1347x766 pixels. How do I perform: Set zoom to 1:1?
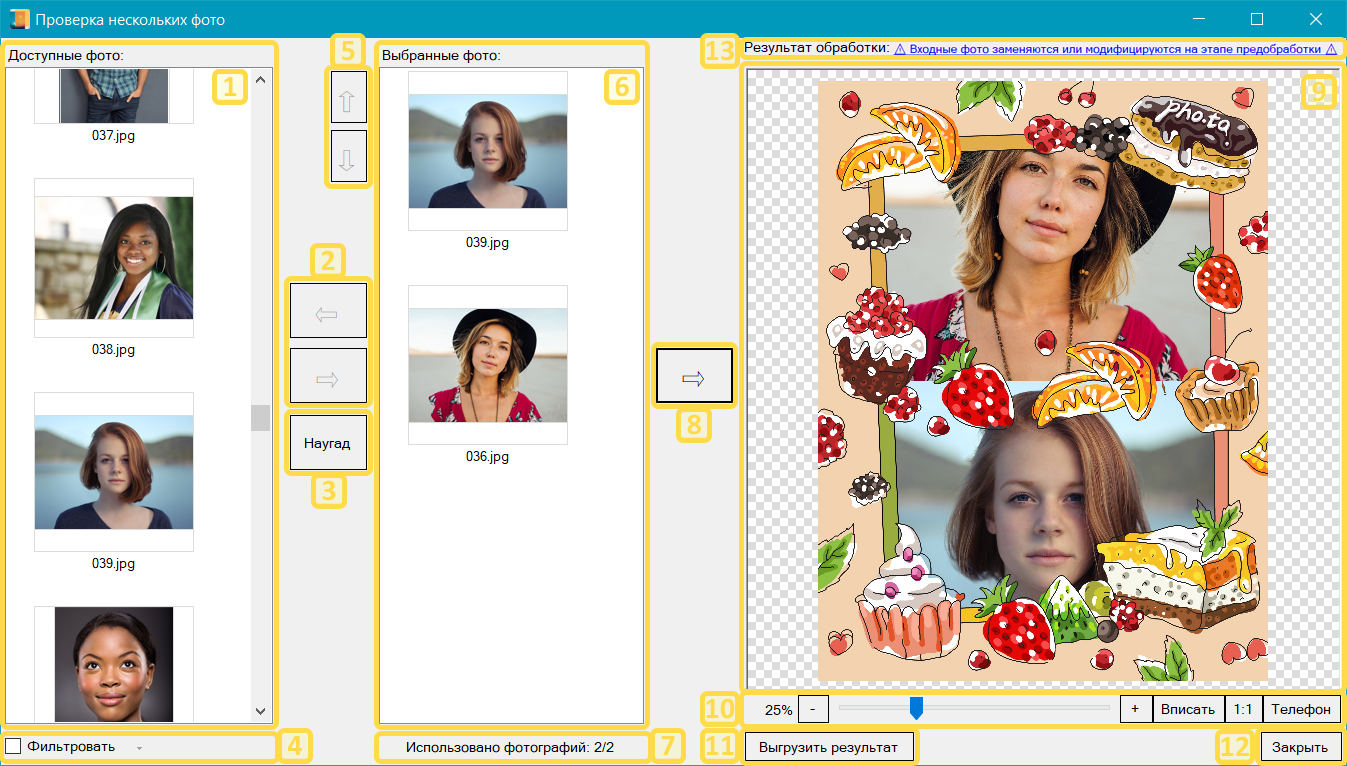[1243, 709]
